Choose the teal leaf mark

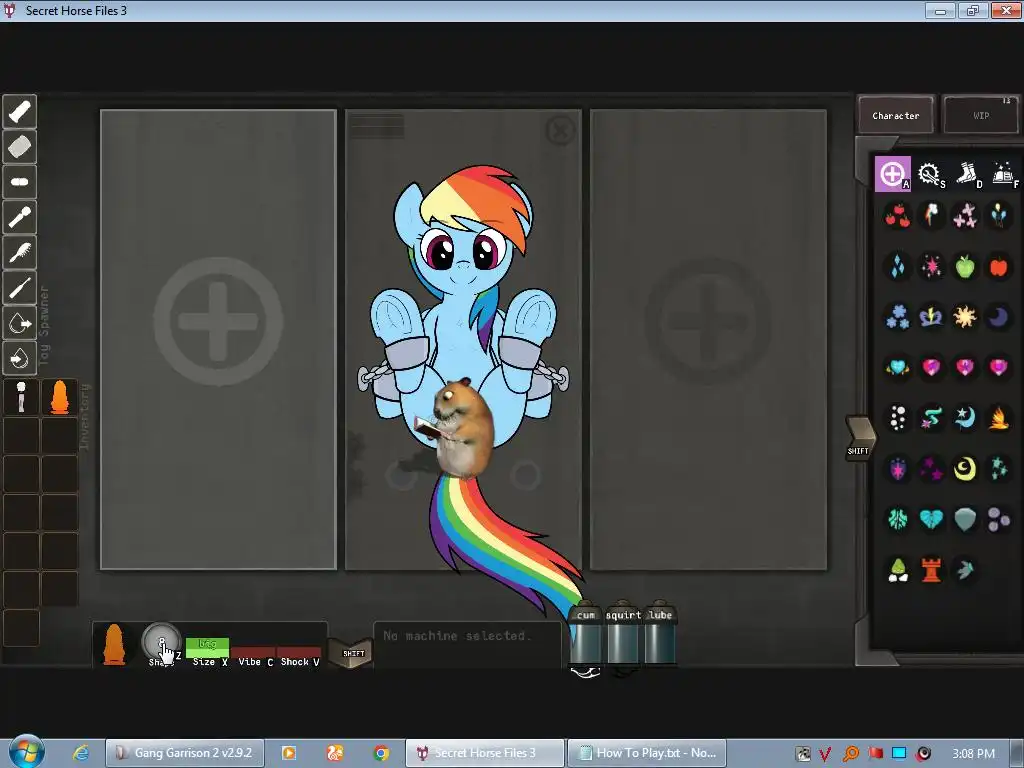(x=897, y=519)
